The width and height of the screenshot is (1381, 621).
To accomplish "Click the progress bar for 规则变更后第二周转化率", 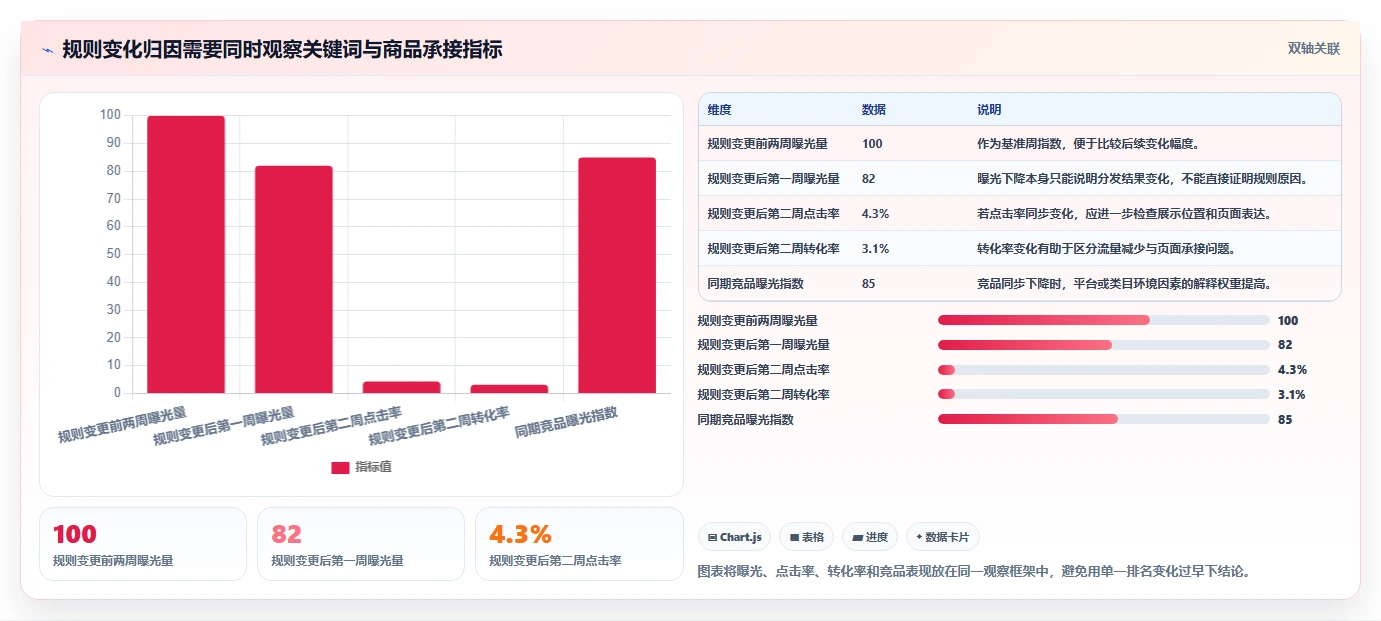I will tap(1104, 395).
